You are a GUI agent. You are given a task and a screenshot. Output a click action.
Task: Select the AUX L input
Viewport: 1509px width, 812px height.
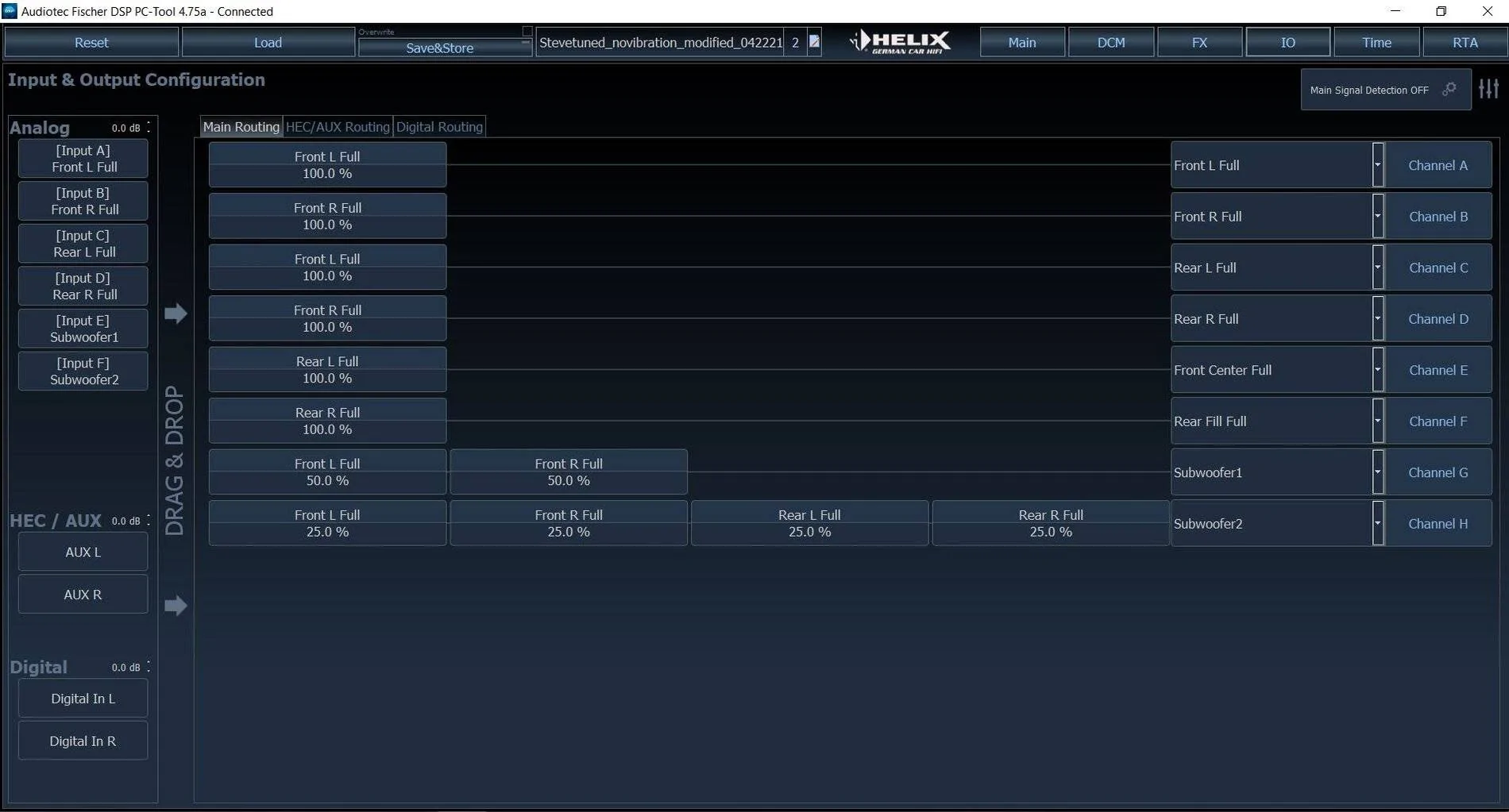coord(83,552)
